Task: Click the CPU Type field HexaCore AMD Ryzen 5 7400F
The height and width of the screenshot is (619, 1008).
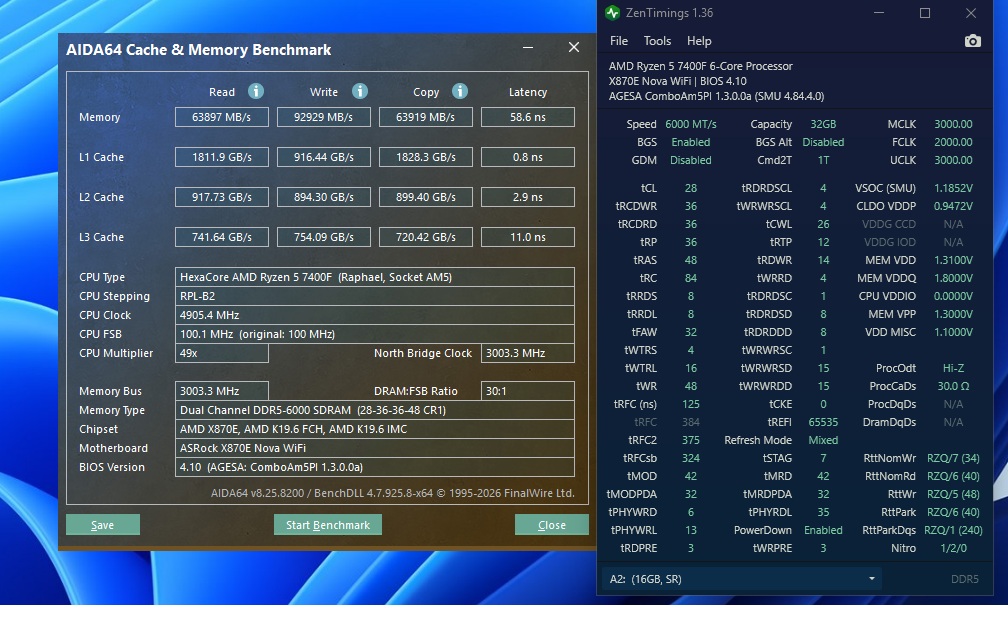Action: pos(375,277)
